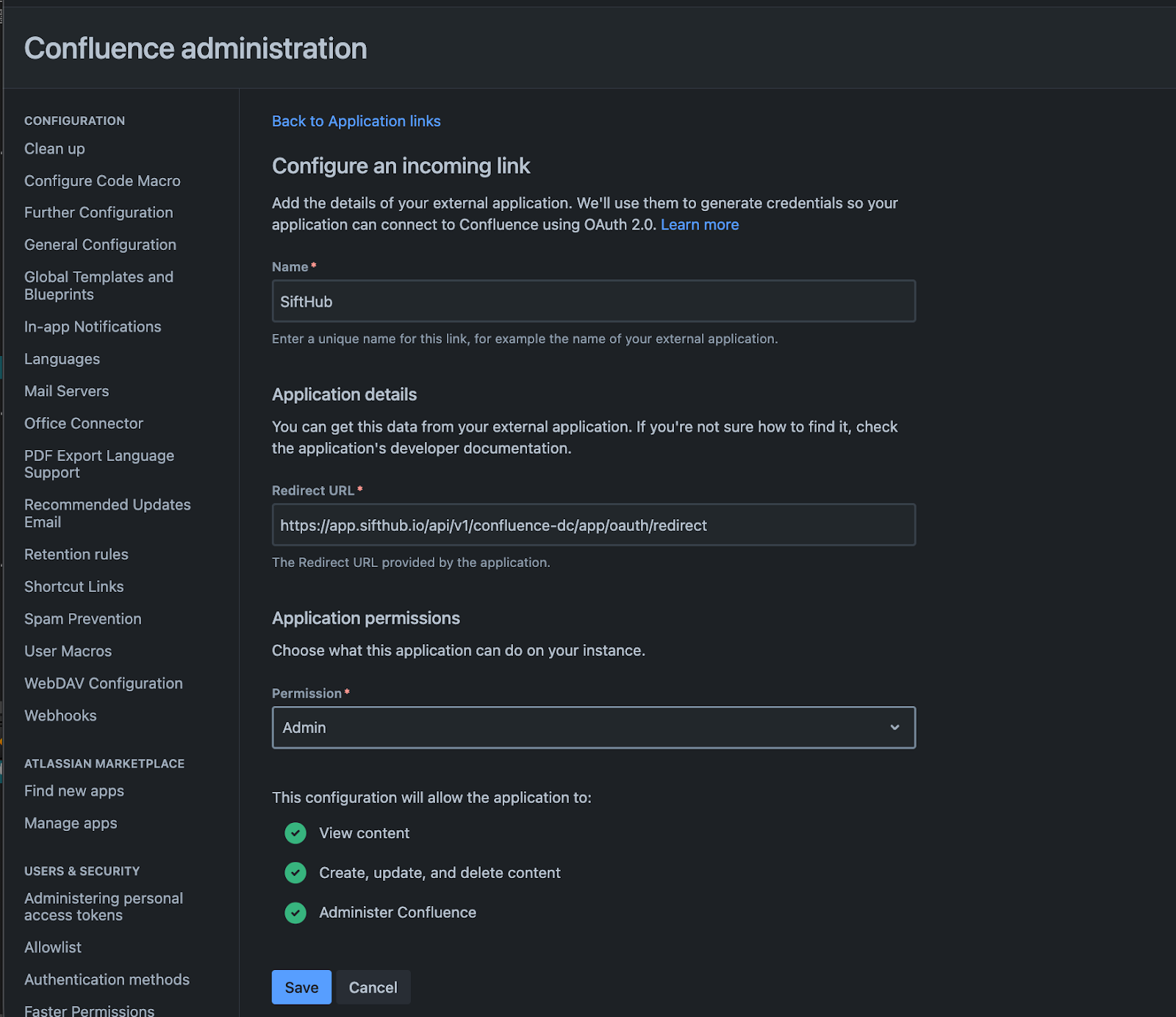The image size is (1176, 1017).
Task: Click the checkmark icon next to Create, update, and delete content
Action: coord(295,873)
